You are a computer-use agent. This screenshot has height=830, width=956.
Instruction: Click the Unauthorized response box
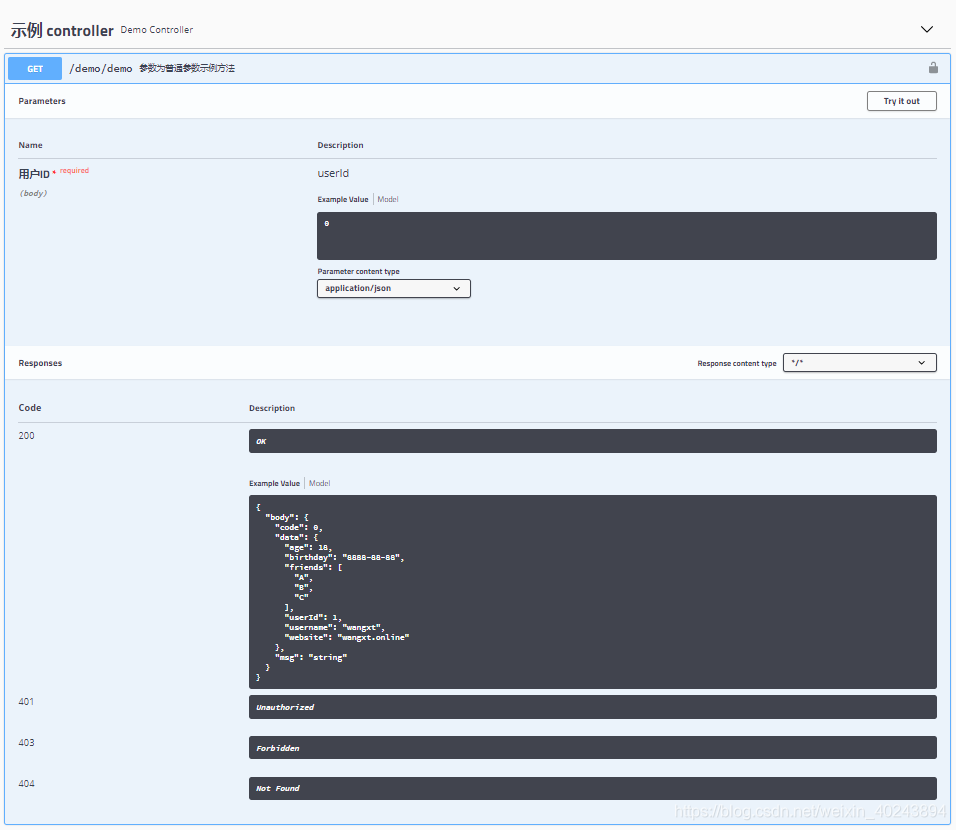point(593,707)
